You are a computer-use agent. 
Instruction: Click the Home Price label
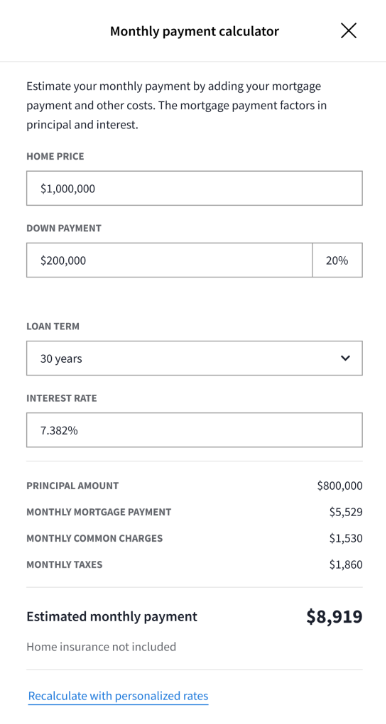coord(55,157)
